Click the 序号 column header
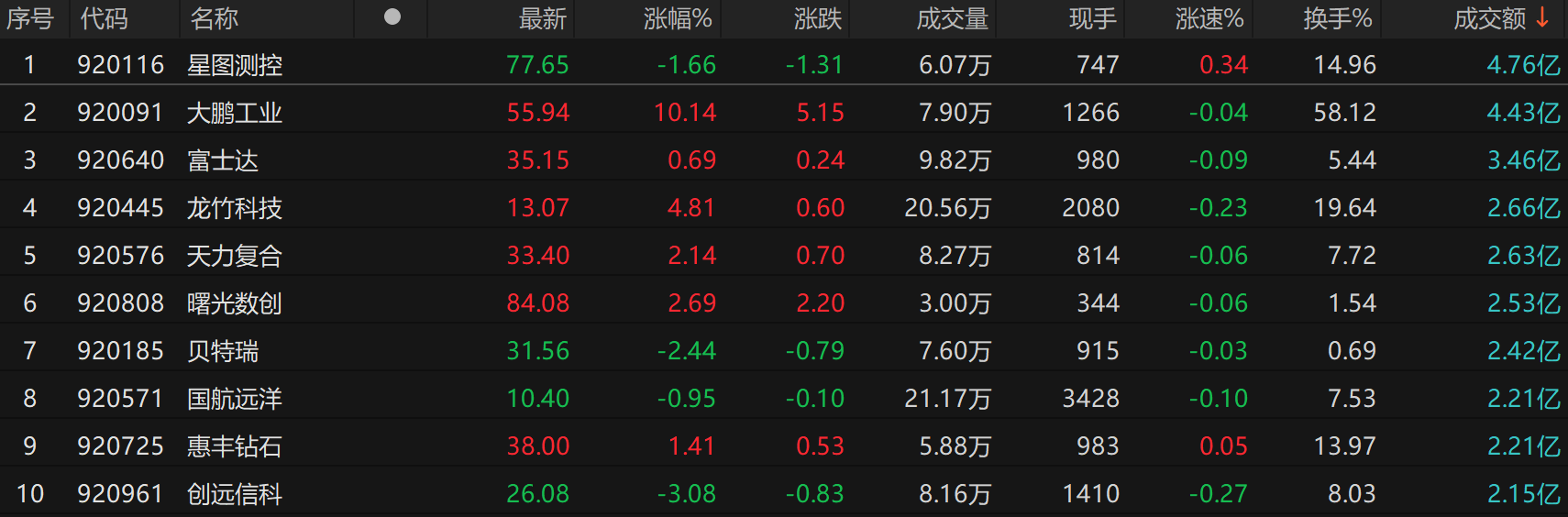 (x=30, y=18)
